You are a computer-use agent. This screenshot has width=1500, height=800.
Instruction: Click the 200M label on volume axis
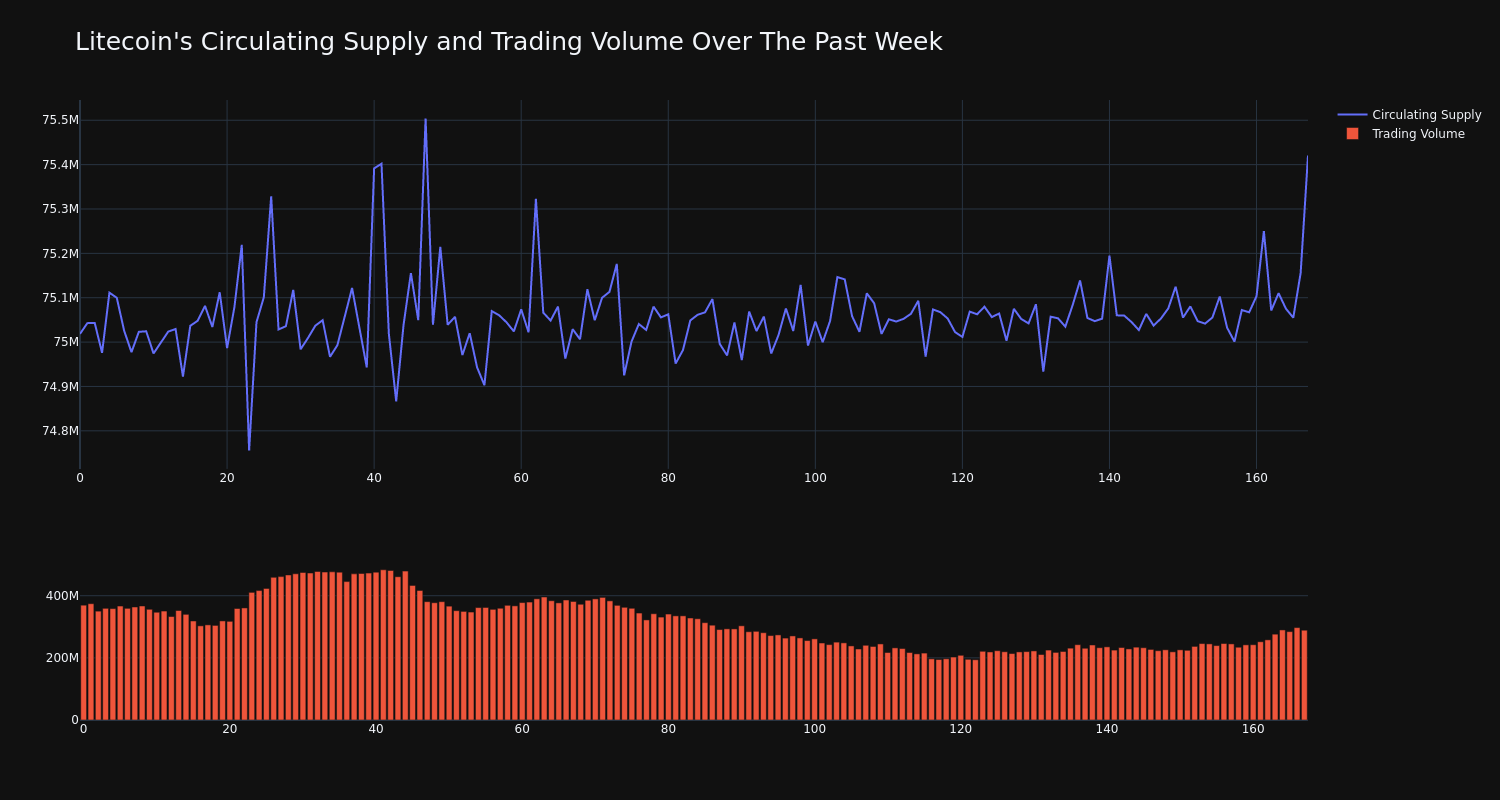pyautogui.click(x=62, y=658)
